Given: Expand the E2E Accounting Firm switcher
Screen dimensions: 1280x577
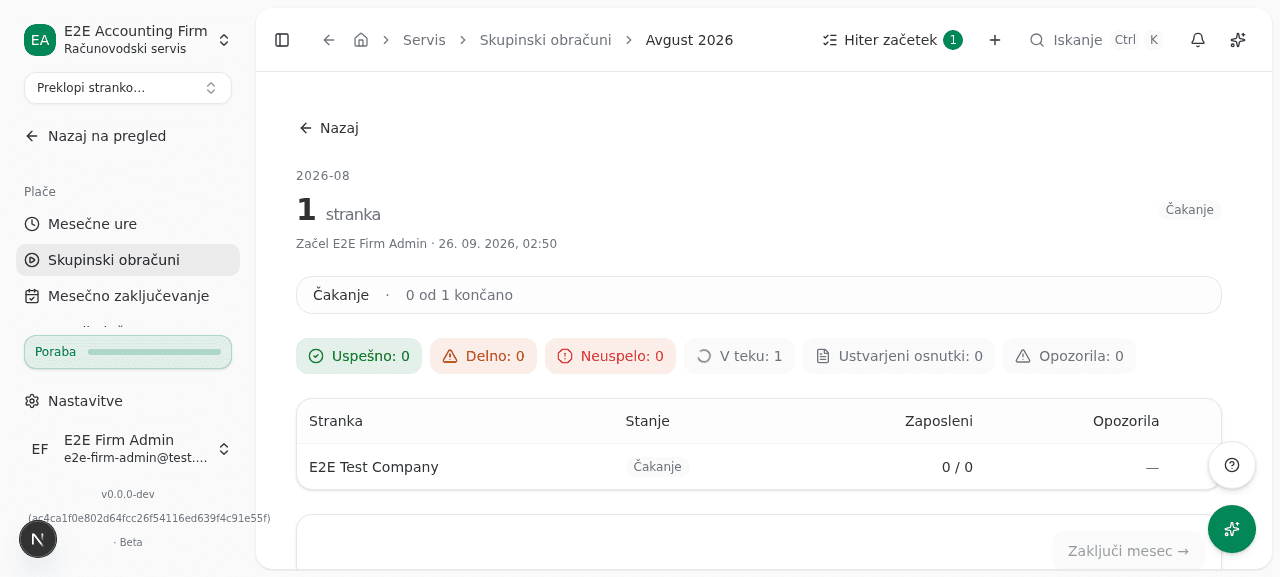Looking at the screenshot, I should 128,40.
